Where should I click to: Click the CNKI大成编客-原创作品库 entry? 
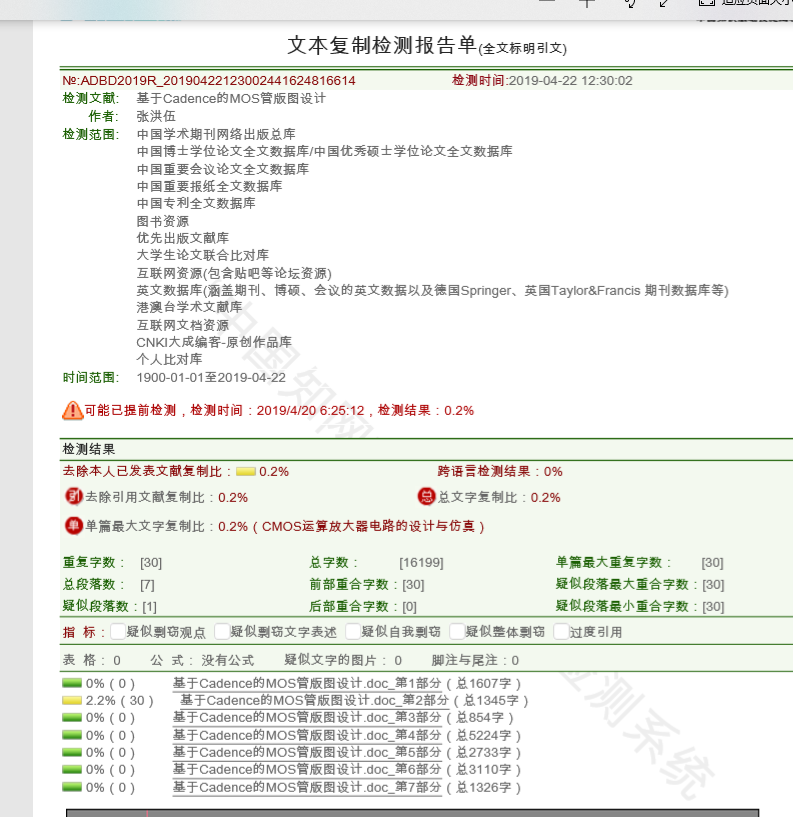[214, 342]
